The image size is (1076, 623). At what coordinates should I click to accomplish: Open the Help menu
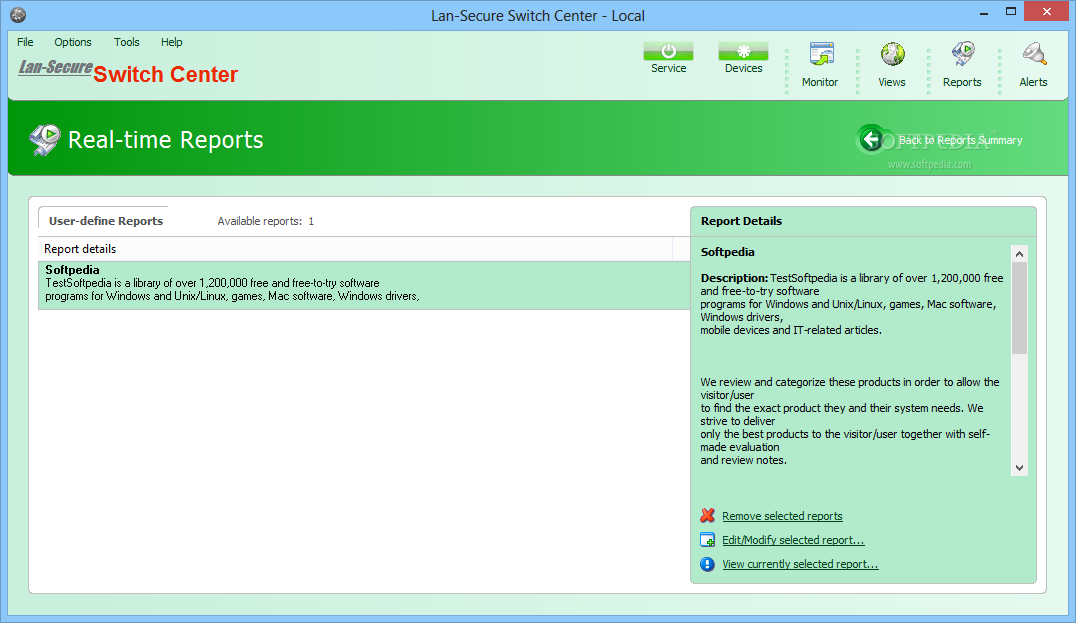pyautogui.click(x=172, y=42)
